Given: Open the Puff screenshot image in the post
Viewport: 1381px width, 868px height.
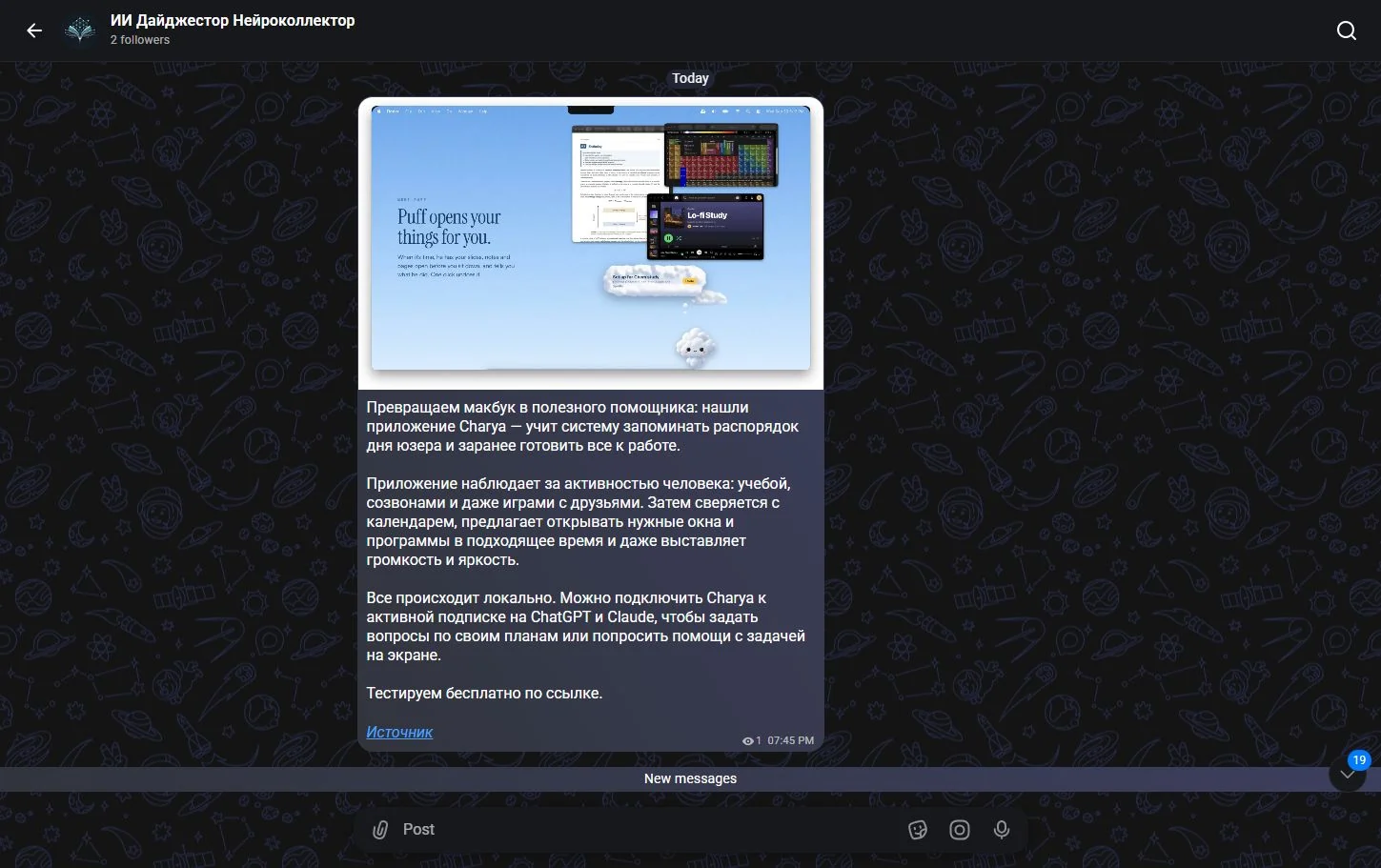Looking at the screenshot, I should (591, 244).
